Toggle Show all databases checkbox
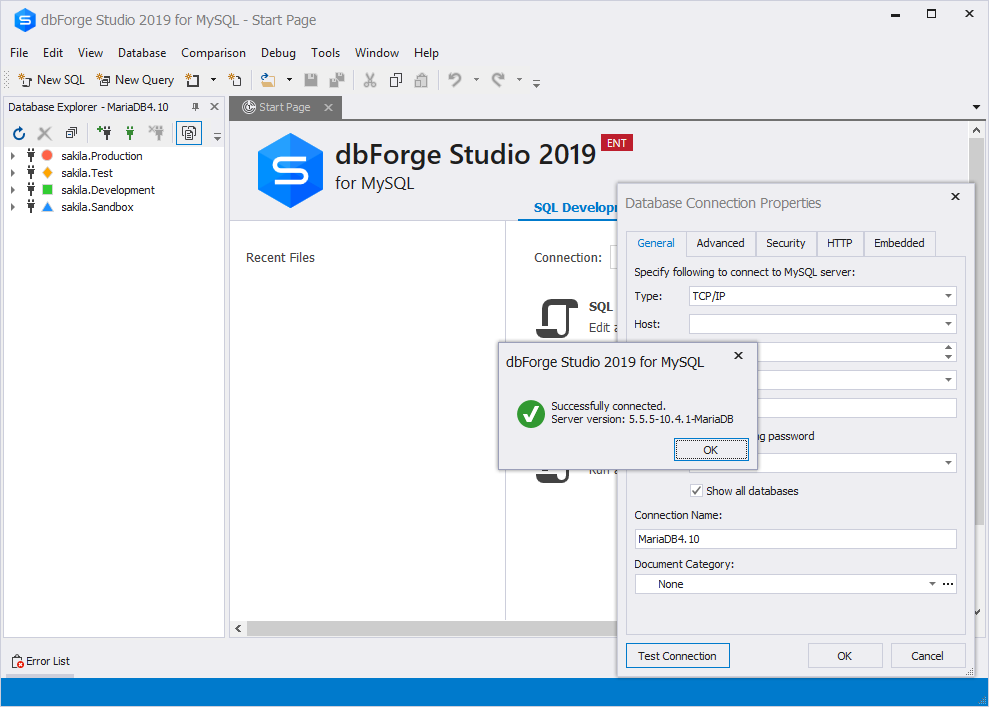Image resolution: width=989 pixels, height=707 pixels. tap(696, 491)
